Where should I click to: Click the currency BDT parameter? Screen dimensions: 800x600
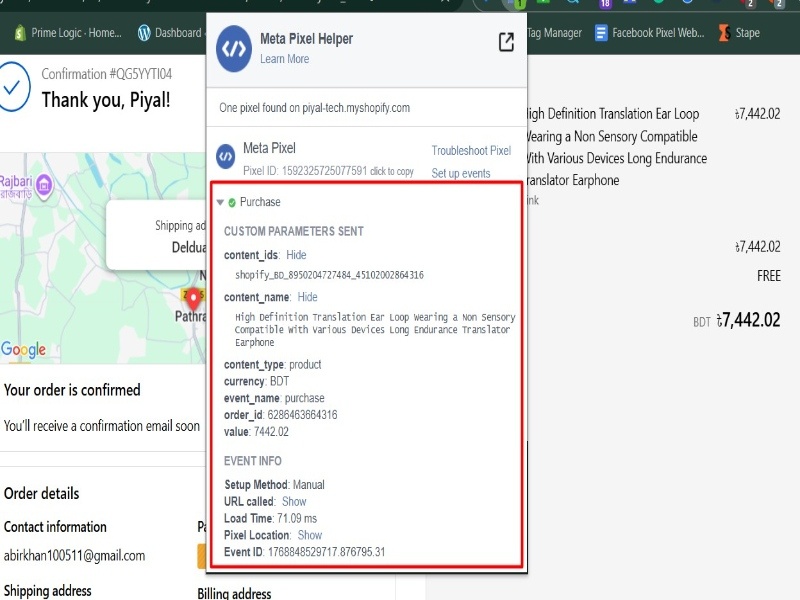256,381
